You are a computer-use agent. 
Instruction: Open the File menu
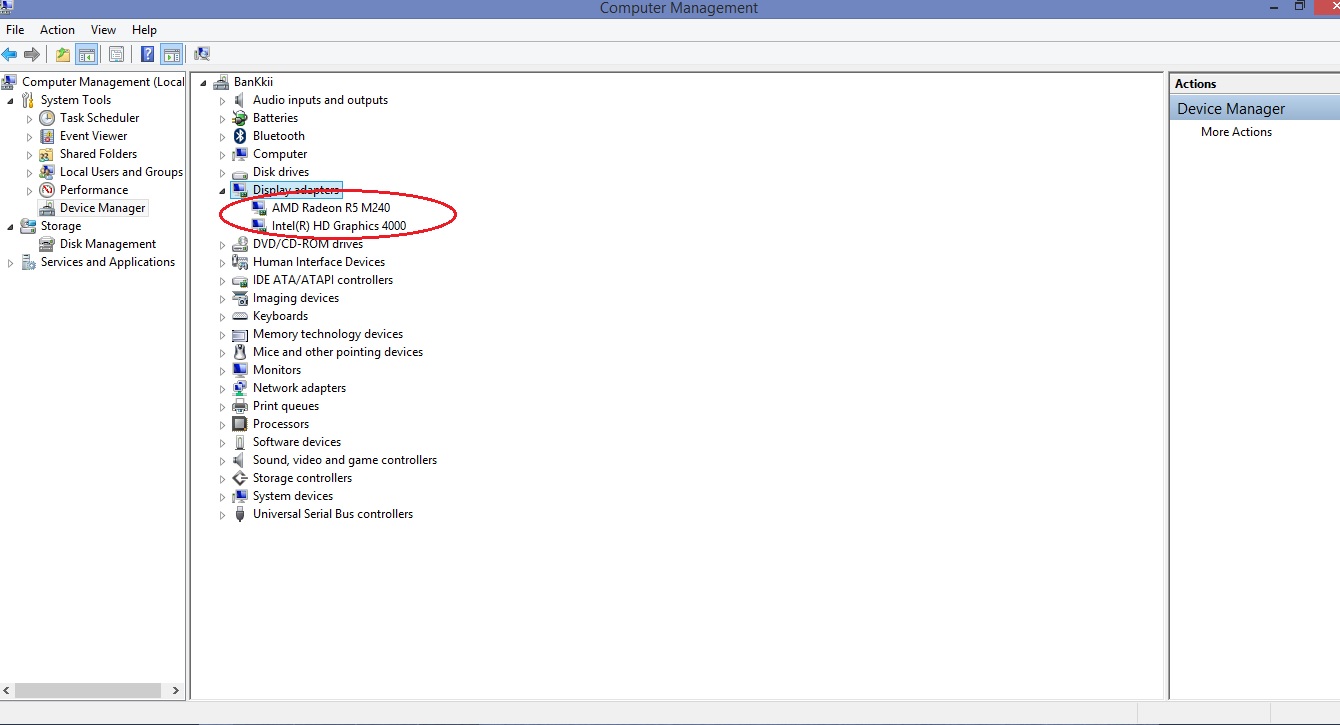tap(15, 30)
